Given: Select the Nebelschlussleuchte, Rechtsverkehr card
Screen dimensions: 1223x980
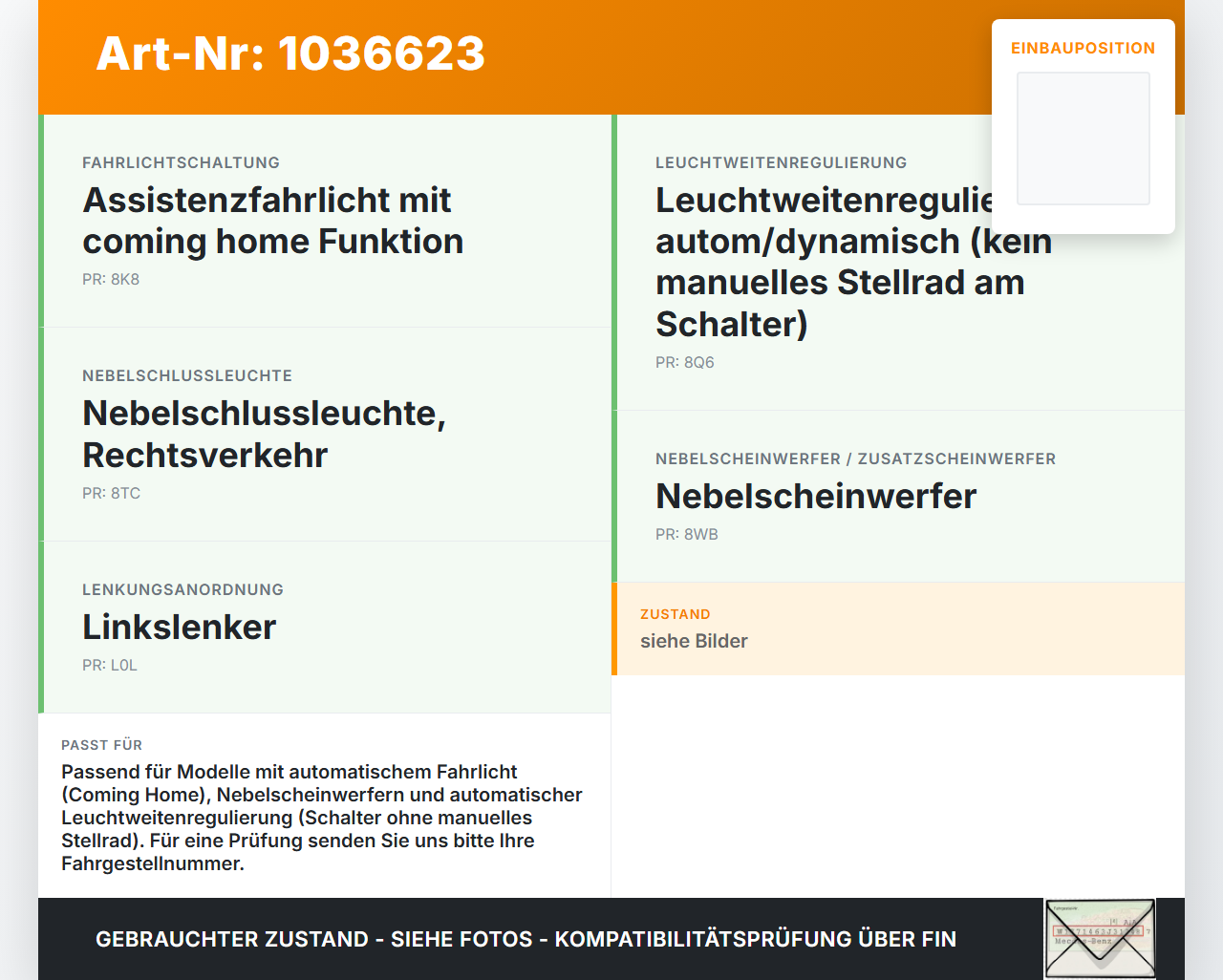Looking at the screenshot, I should (325, 435).
